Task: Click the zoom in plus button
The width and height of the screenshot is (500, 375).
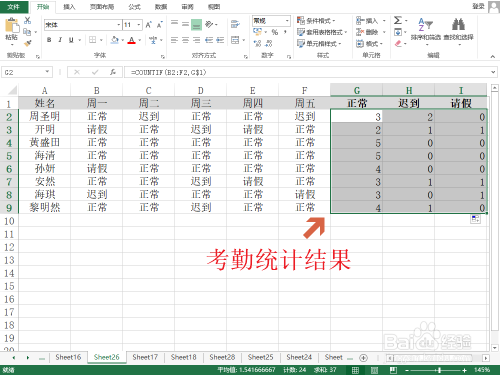Action: (464, 370)
